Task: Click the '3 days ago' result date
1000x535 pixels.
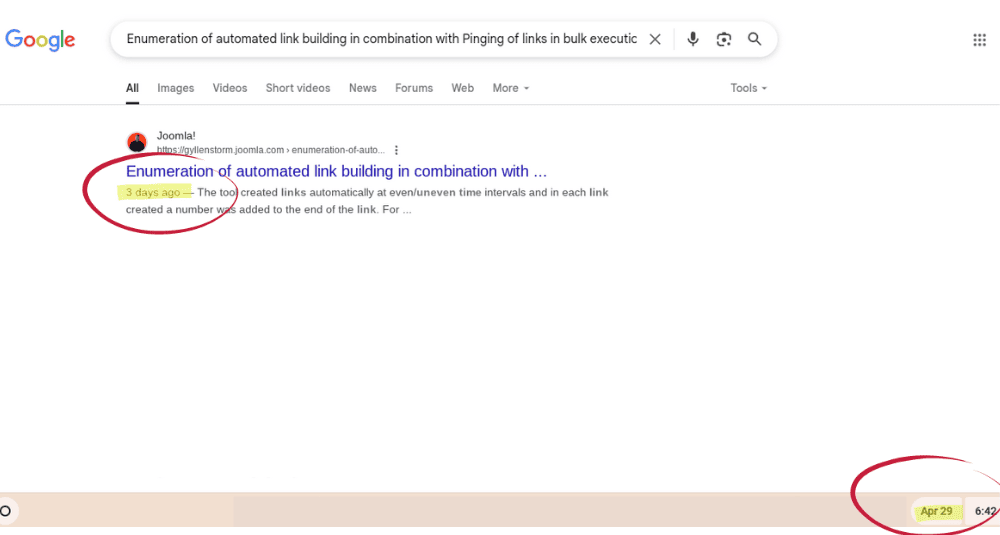Action: pyautogui.click(x=153, y=193)
